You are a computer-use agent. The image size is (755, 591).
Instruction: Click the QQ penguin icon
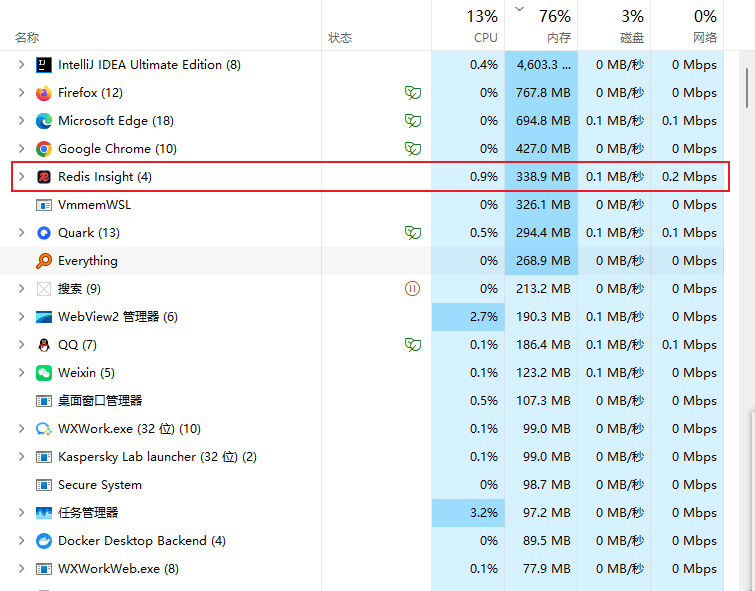point(44,345)
